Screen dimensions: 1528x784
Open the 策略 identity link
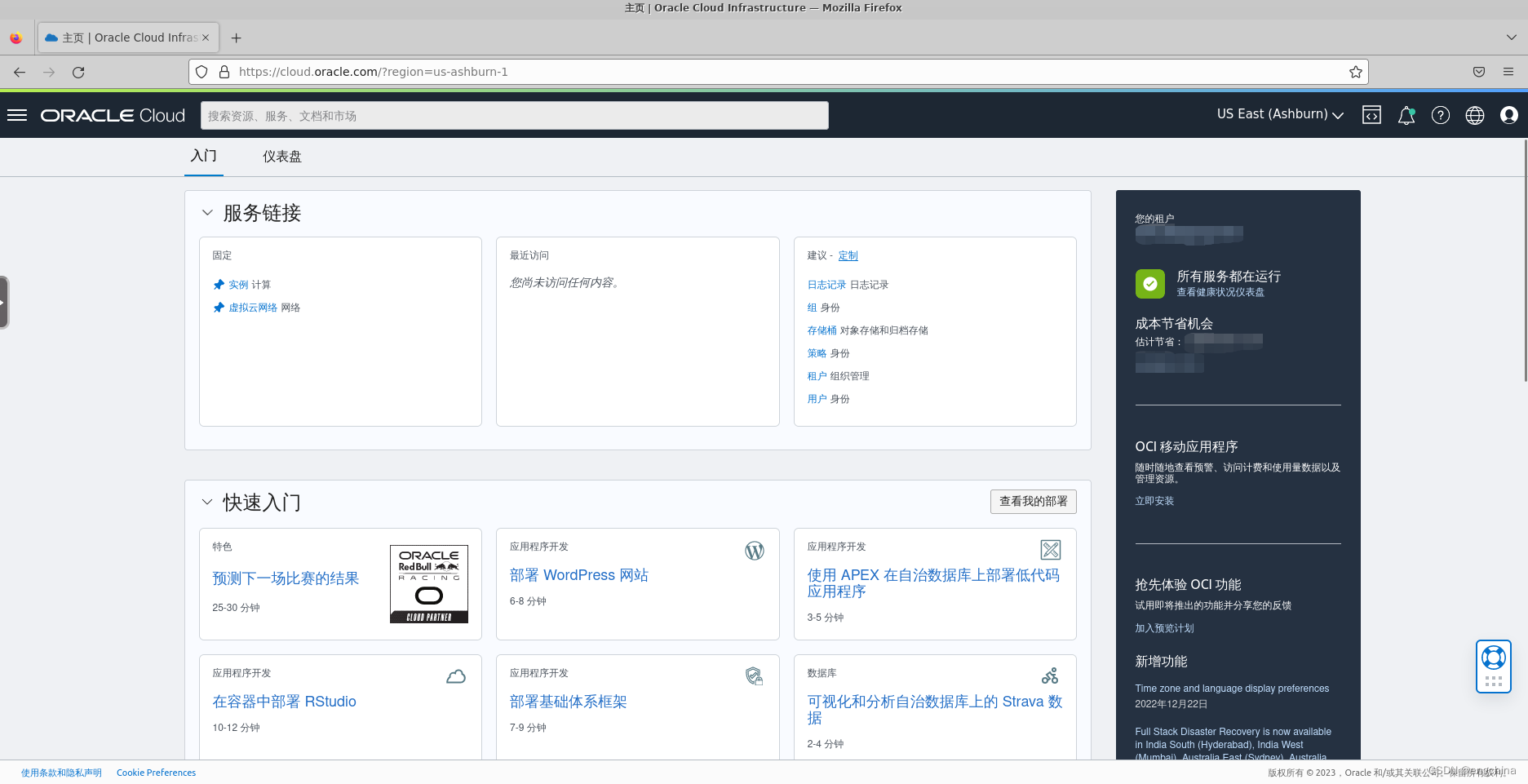[817, 353]
